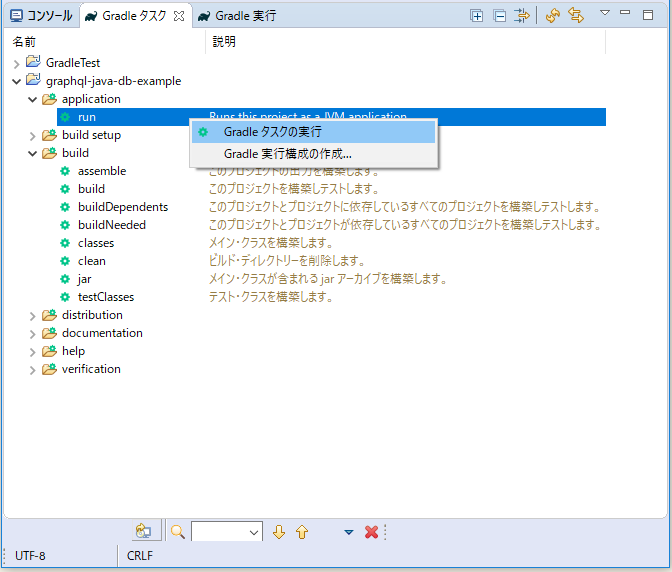The width and height of the screenshot is (672, 572).
Task: Select the run task row
Action: (331, 117)
